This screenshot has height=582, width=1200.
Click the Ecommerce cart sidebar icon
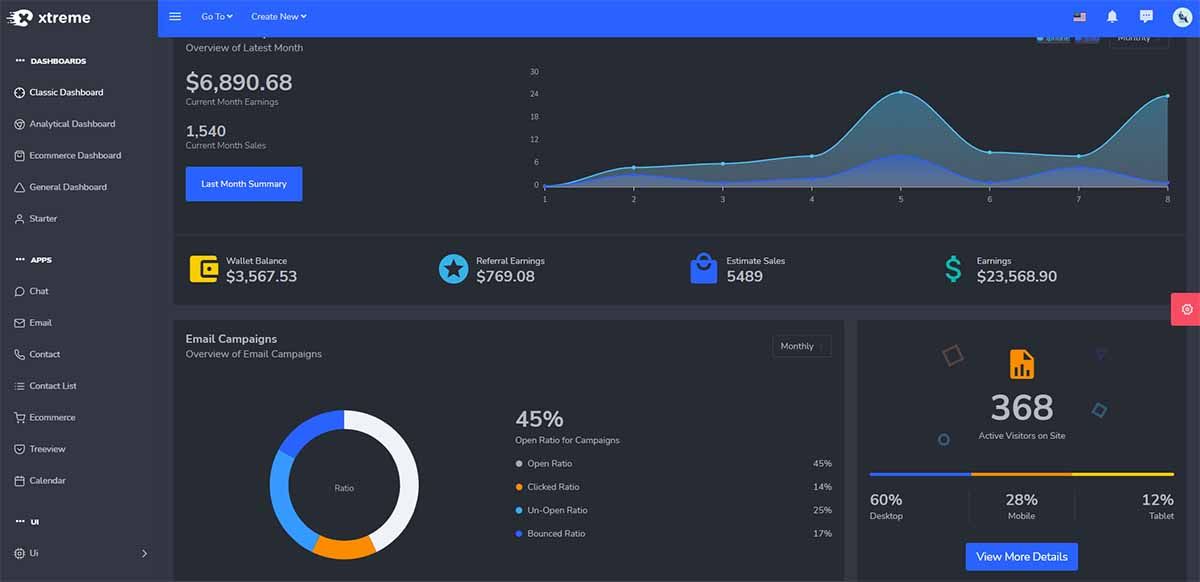click(20, 418)
